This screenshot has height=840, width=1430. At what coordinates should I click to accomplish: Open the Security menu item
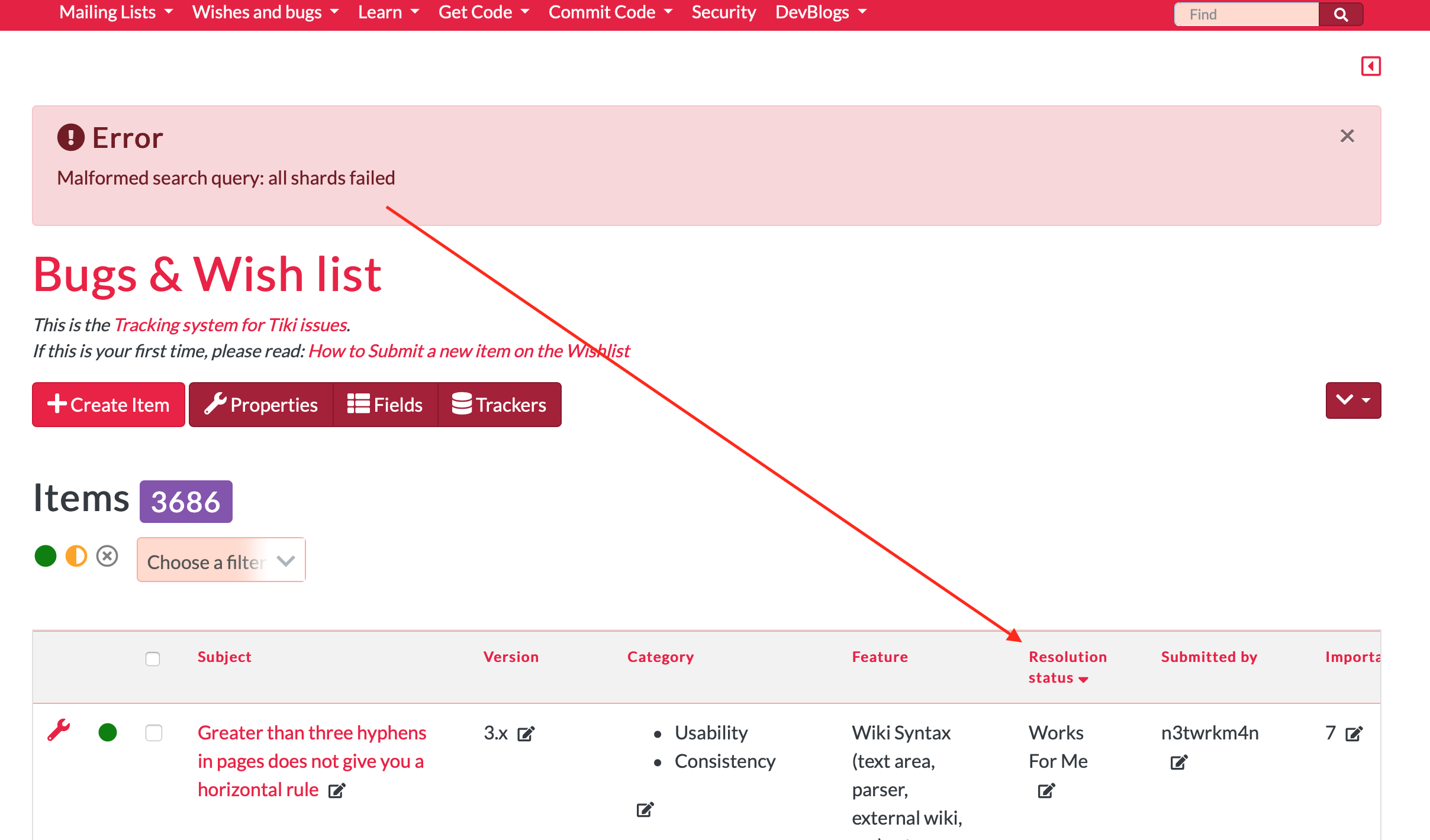tap(724, 12)
